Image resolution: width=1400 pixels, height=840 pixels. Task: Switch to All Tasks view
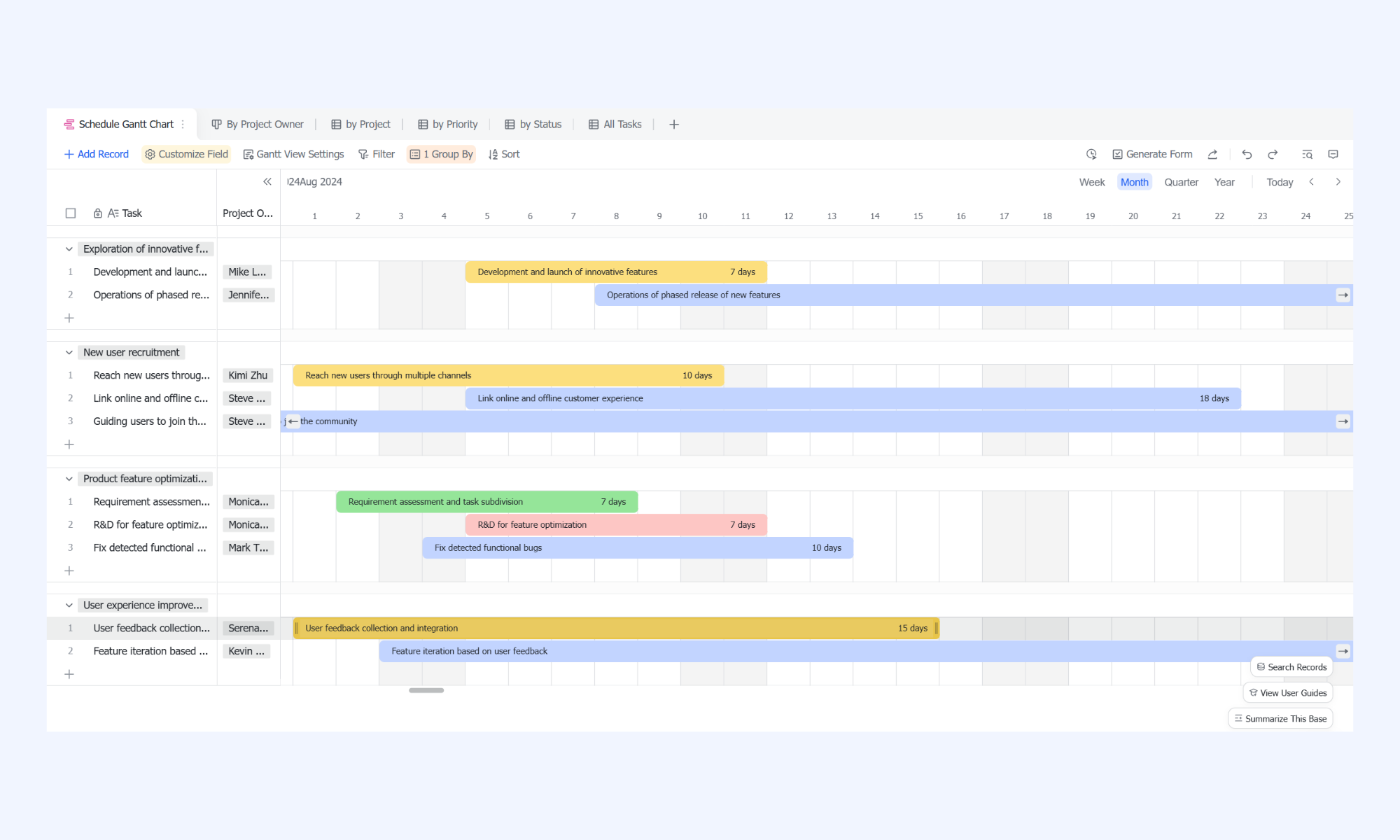click(615, 124)
